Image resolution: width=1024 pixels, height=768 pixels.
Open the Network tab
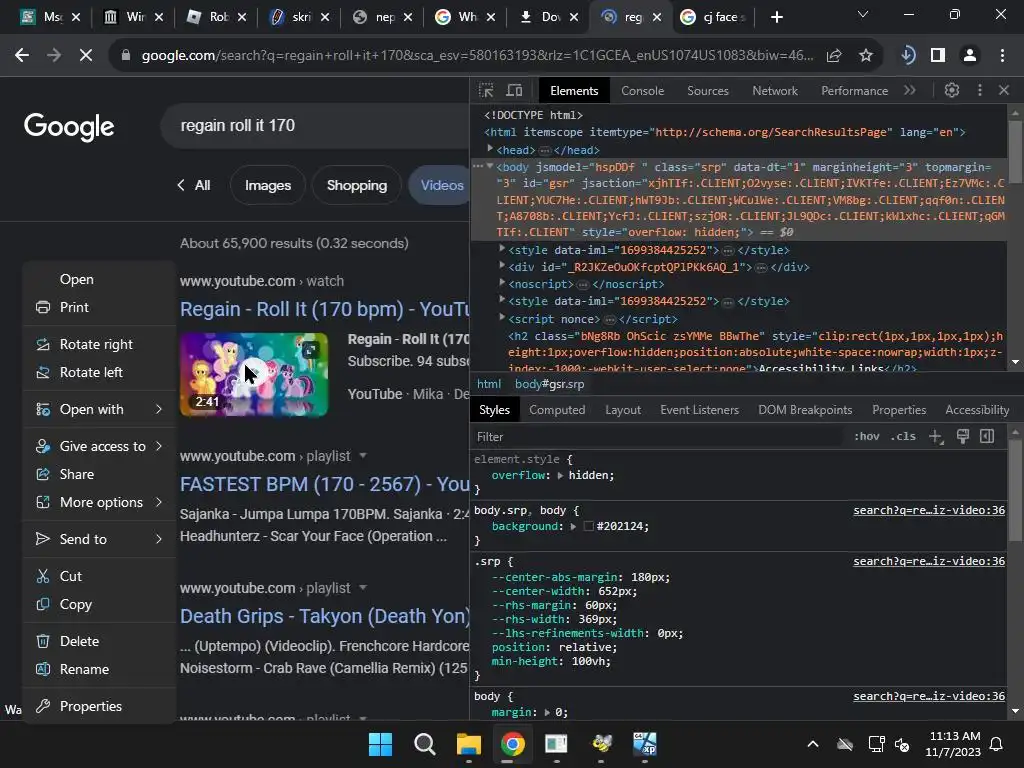pos(775,91)
